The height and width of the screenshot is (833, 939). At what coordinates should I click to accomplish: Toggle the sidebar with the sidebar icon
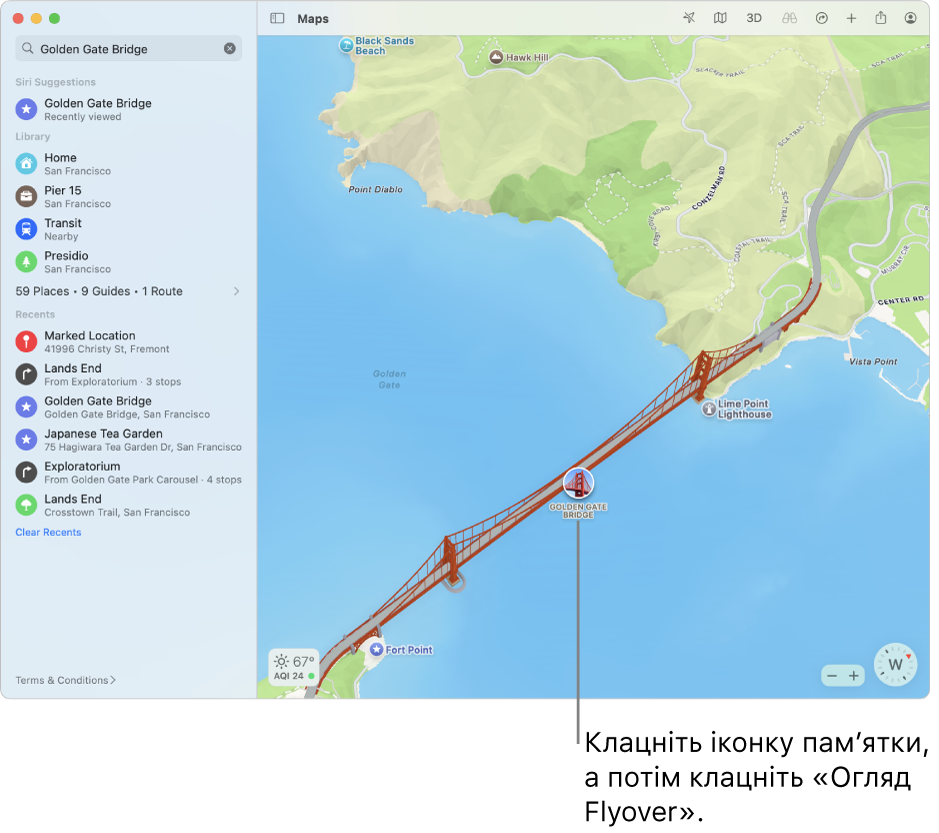(277, 19)
